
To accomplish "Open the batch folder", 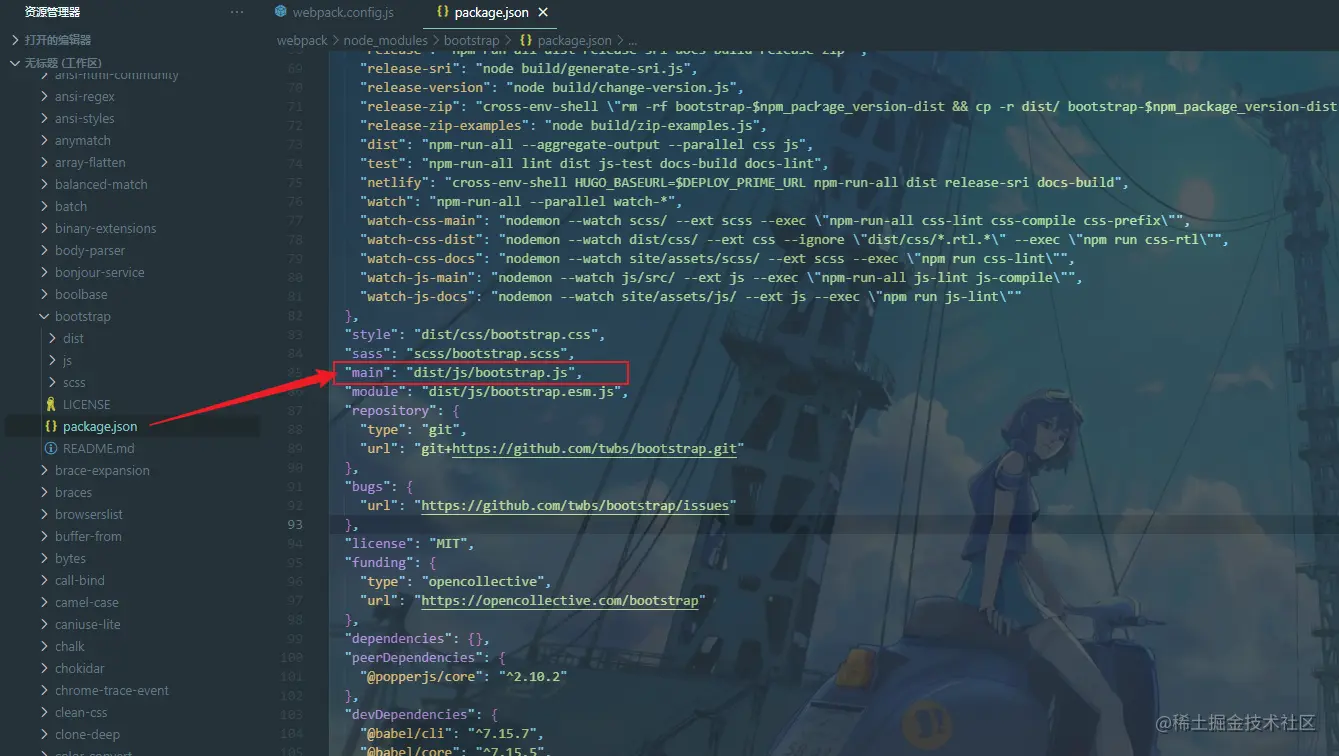I will tap(71, 207).
